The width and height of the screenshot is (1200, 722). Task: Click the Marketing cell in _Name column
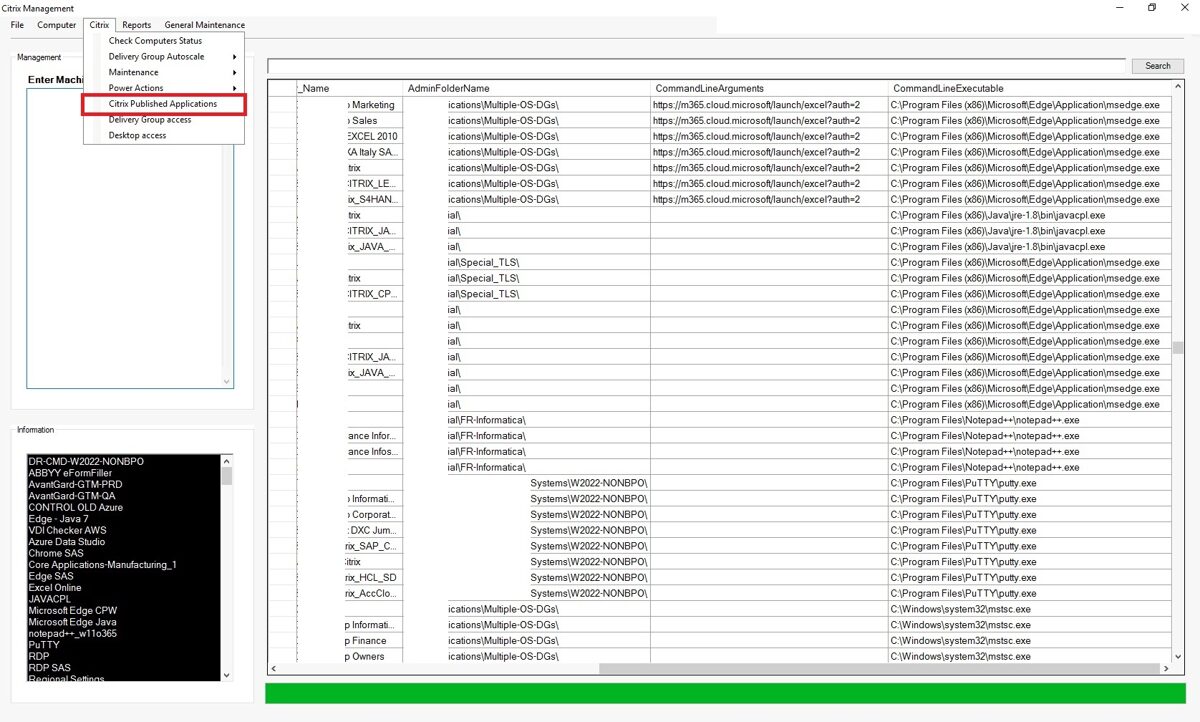click(350, 105)
